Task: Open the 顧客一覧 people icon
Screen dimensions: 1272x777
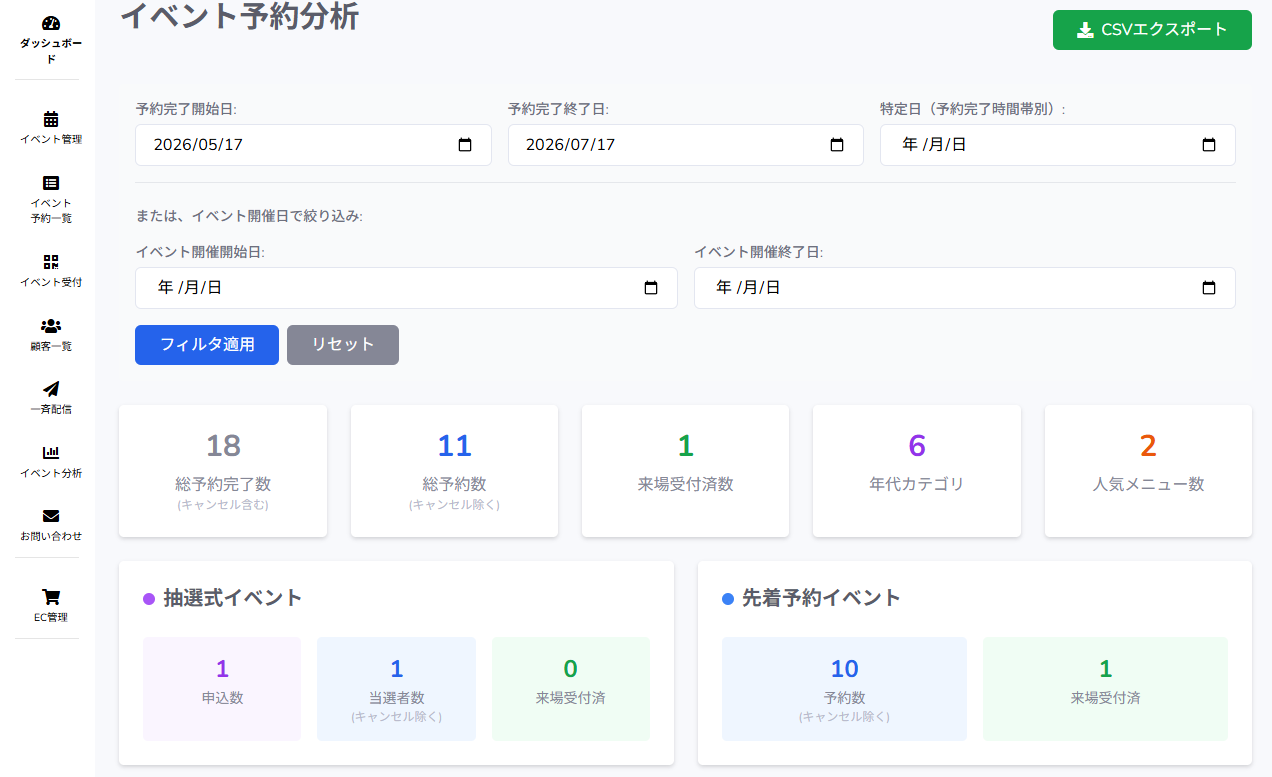Action: tap(51, 326)
